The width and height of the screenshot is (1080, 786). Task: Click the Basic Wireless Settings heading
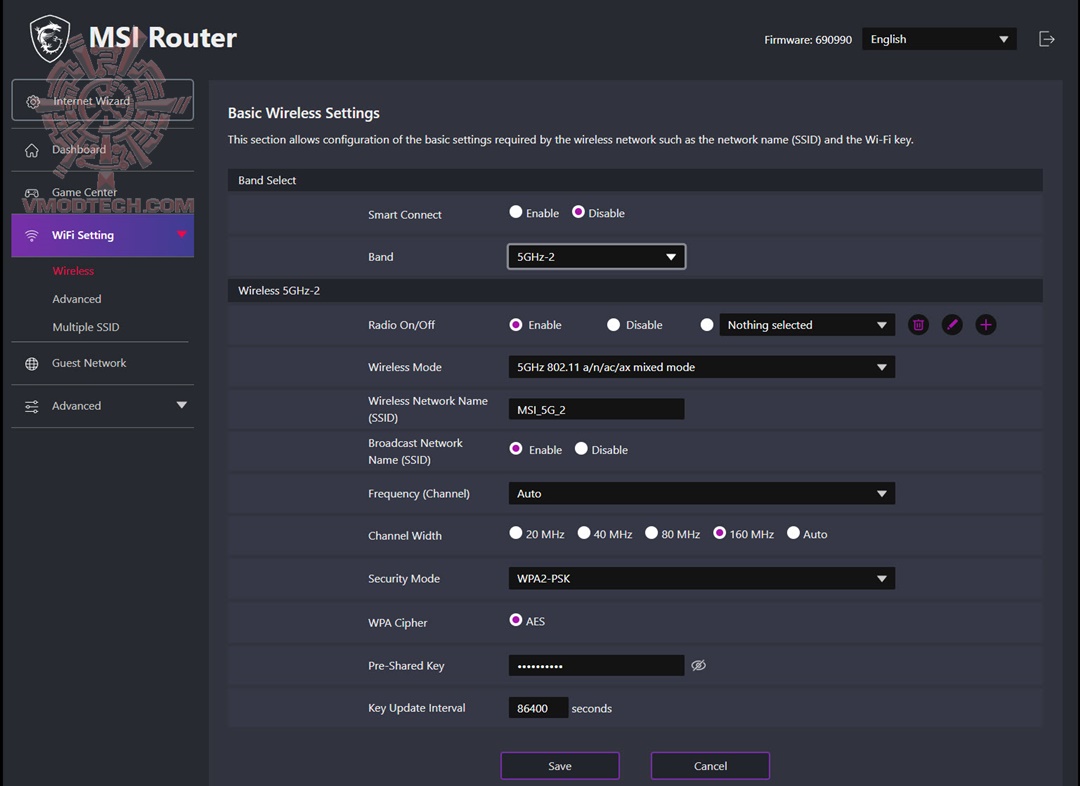[304, 113]
